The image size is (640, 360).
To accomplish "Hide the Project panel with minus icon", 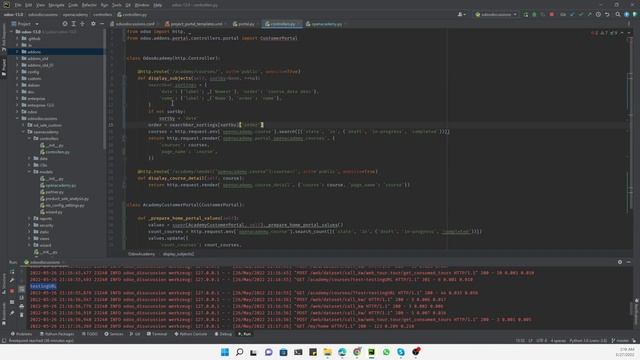I will point(102,24).
